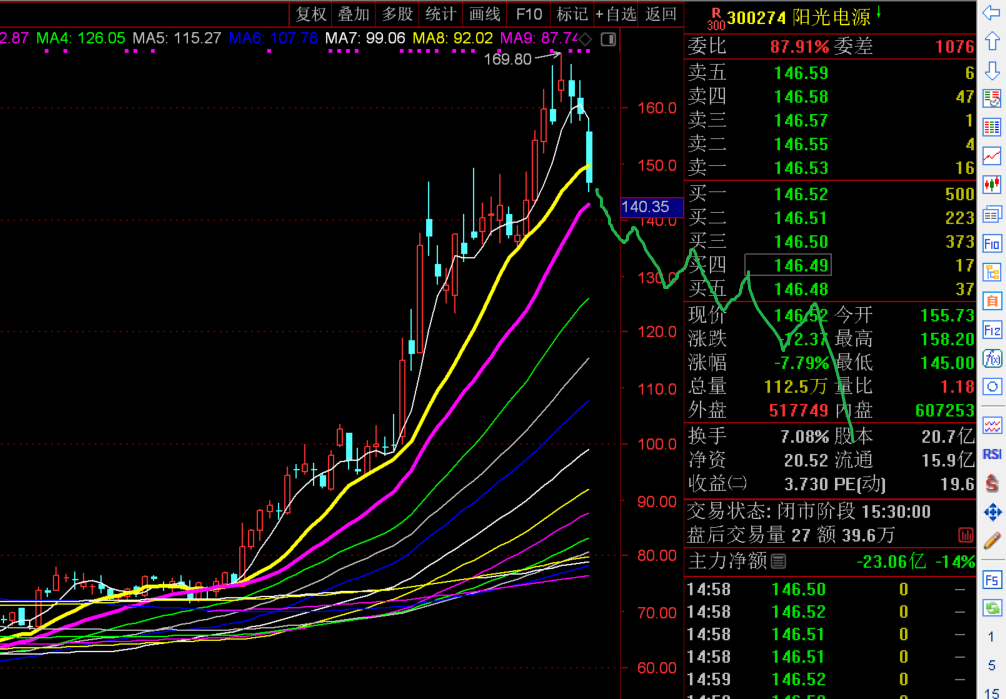This screenshot has width=1006, height=699.
Task: Select the pencil drawing tool icon
Action: point(992,540)
